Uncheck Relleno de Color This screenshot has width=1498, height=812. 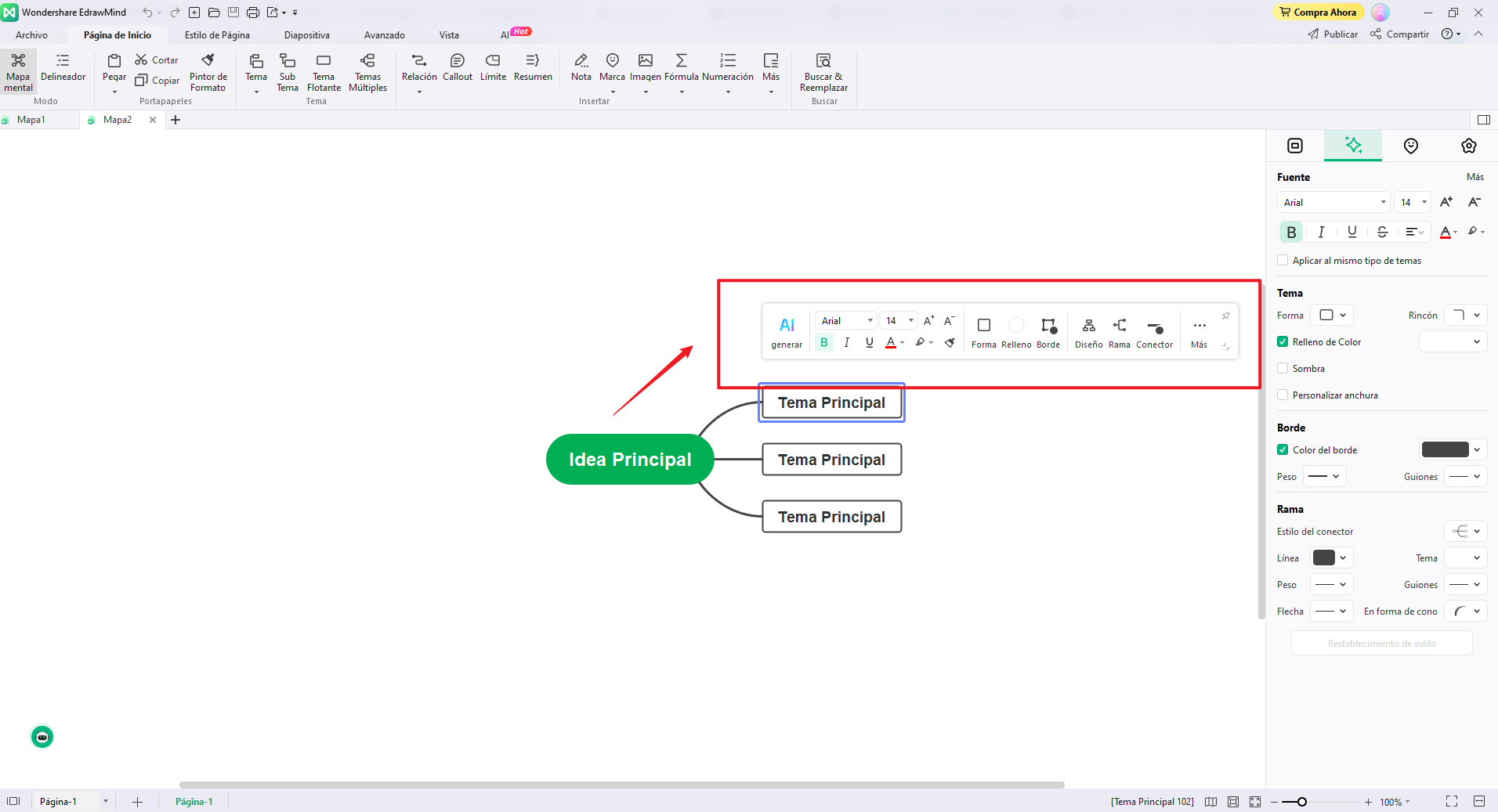[x=1283, y=341]
